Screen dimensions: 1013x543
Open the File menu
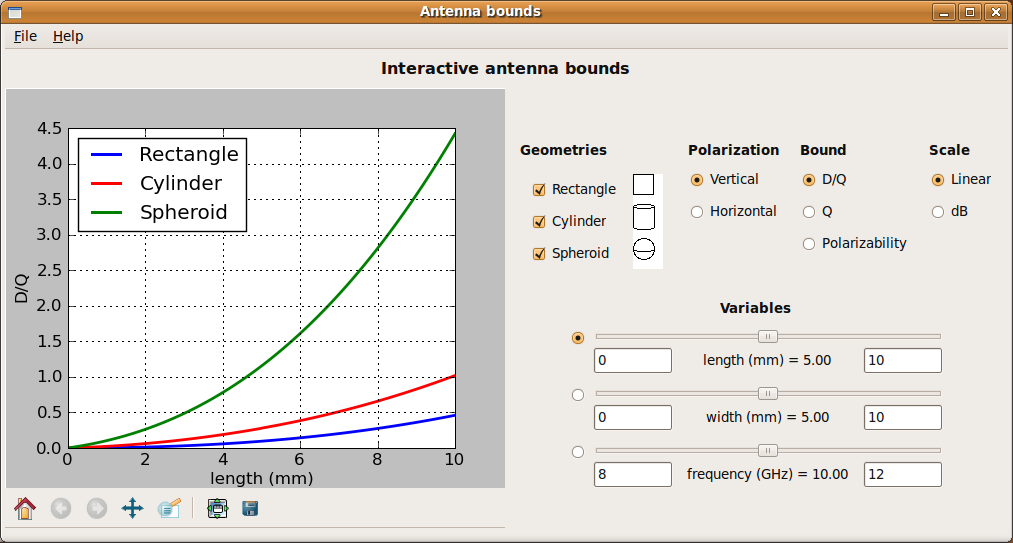point(25,36)
